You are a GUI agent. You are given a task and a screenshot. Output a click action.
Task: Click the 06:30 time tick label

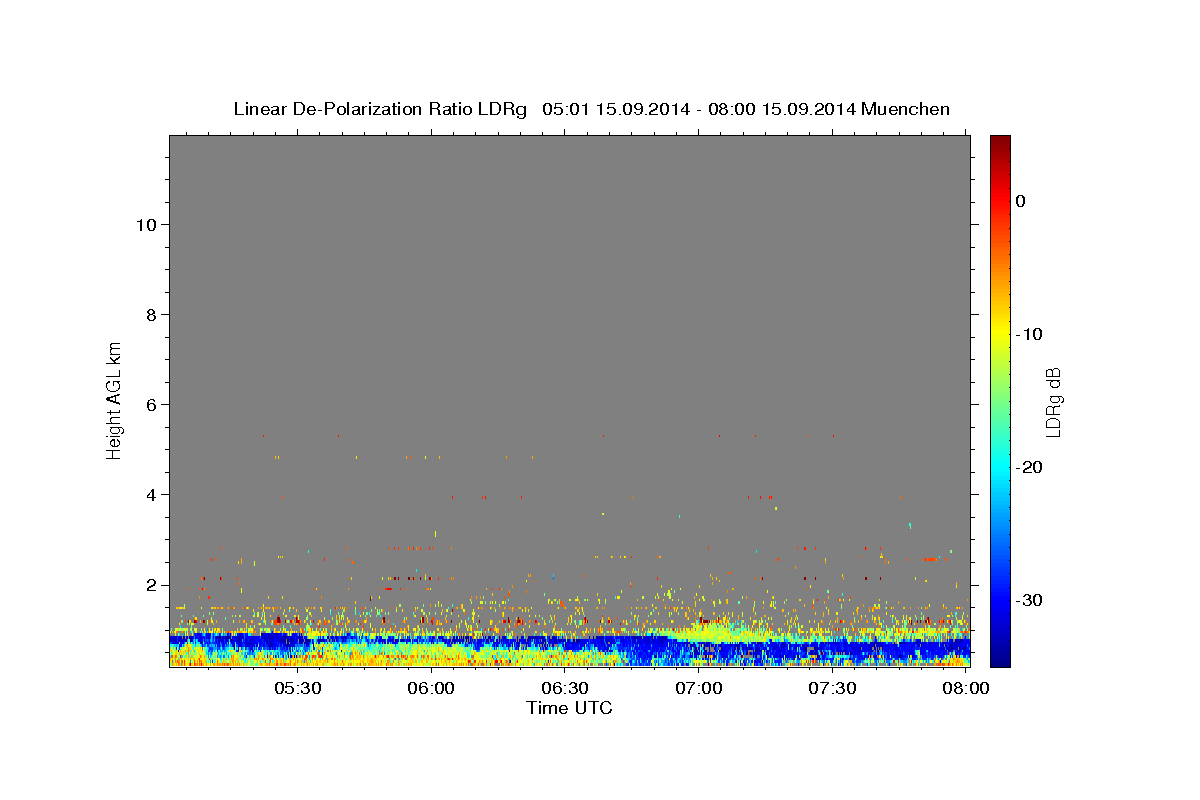[x=565, y=689]
